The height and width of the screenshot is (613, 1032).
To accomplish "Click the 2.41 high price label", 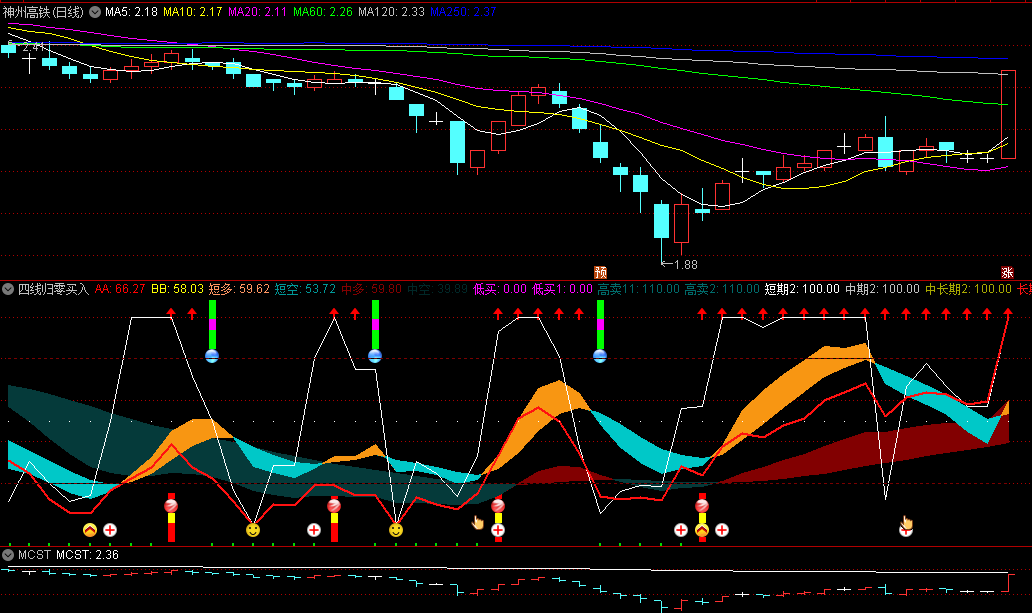I will (x=33, y=47).
